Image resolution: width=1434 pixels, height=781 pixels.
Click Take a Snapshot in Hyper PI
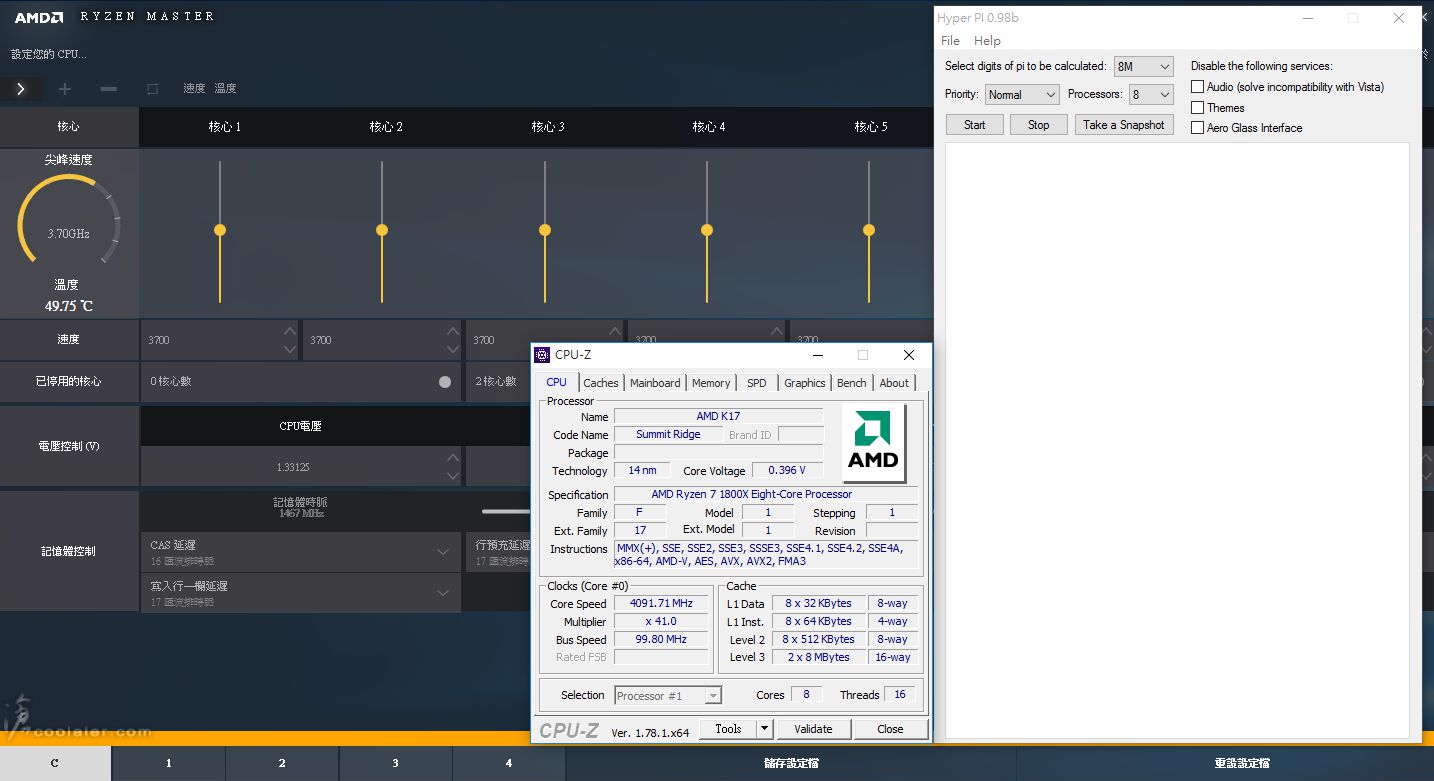(x=1124, y=125)
